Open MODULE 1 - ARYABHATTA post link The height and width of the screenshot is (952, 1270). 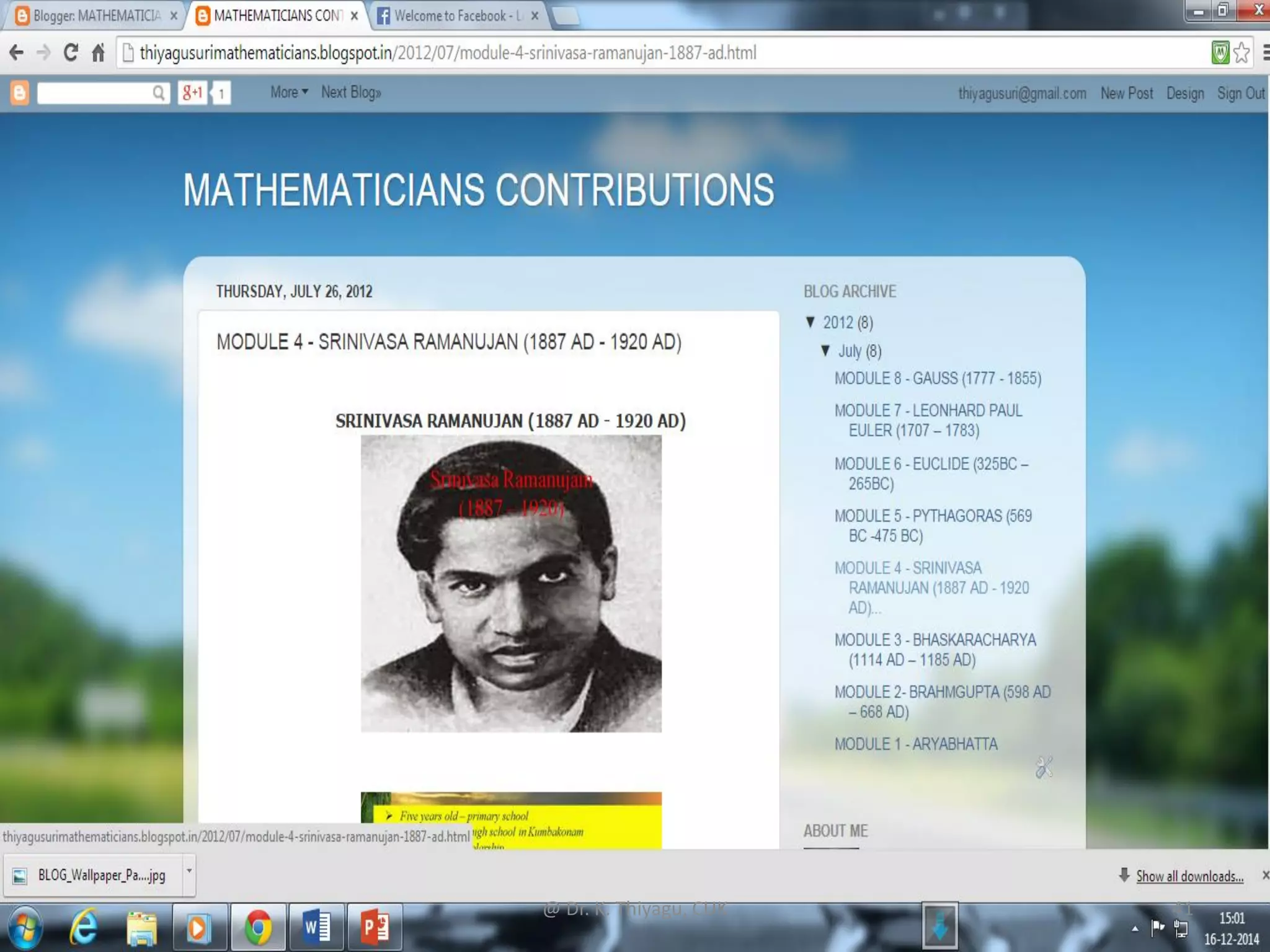click(916, 744)
